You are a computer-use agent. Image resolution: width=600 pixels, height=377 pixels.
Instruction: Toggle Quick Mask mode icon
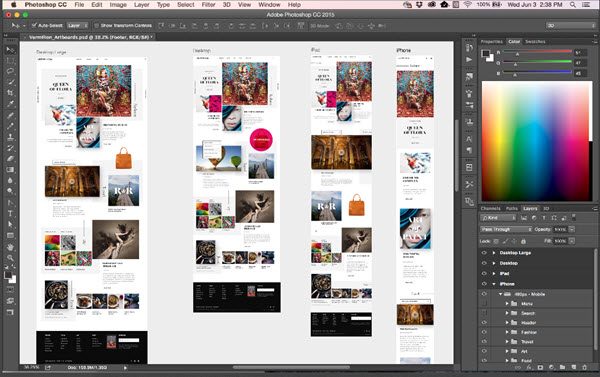[10, 290]
